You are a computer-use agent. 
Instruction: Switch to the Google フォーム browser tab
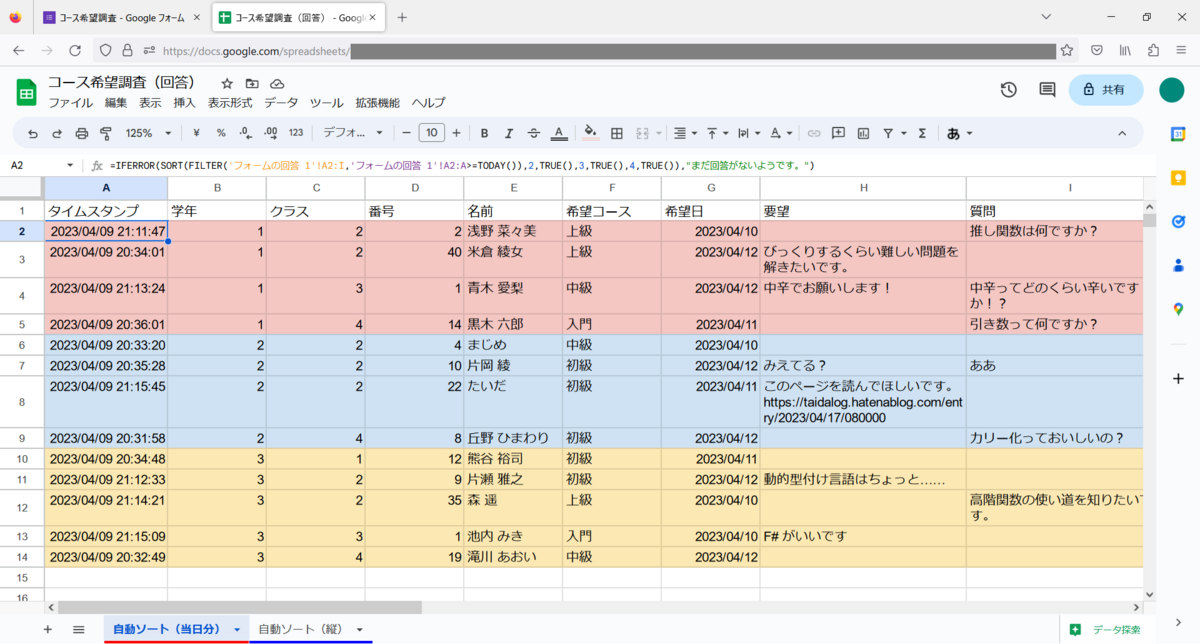123,18
